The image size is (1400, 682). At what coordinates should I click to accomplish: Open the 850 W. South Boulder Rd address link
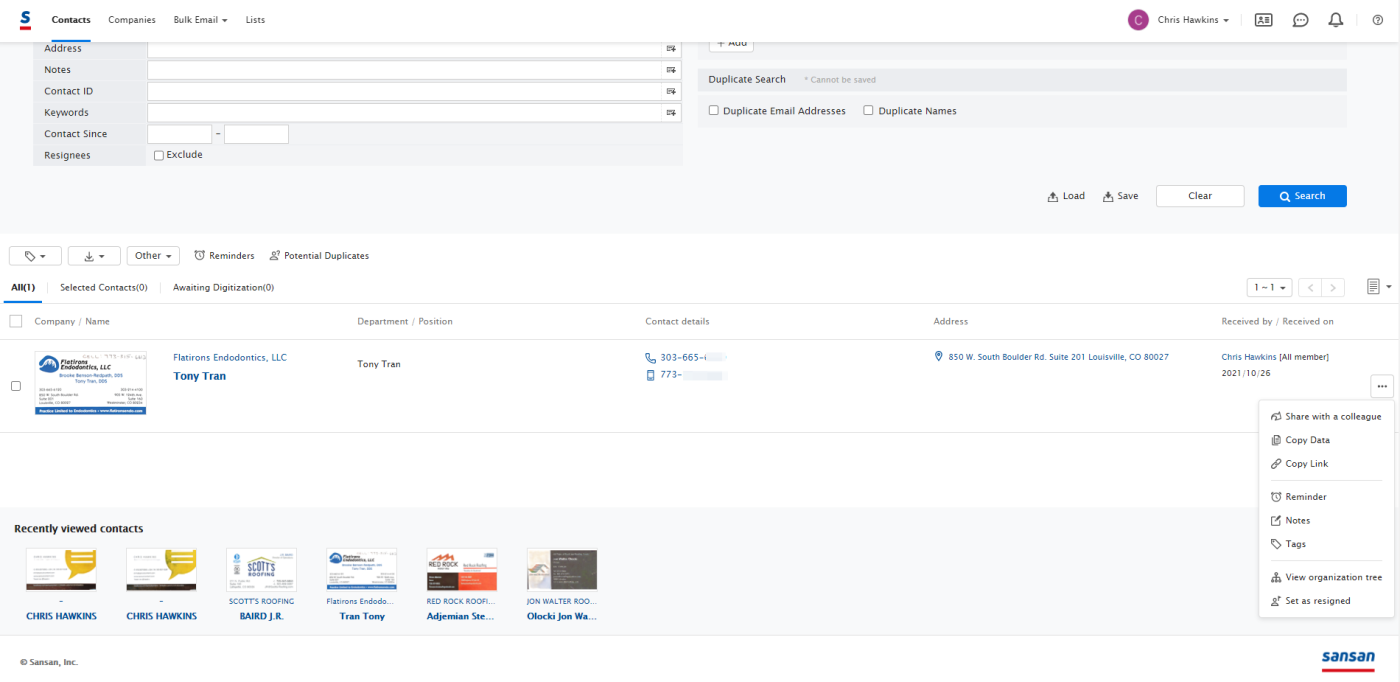coord(1058,357)
